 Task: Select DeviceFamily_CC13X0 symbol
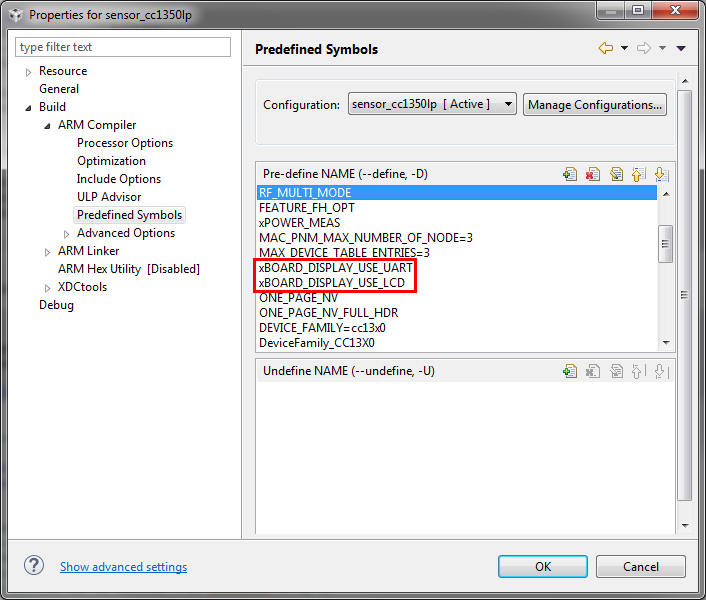[x=457, y=343]
